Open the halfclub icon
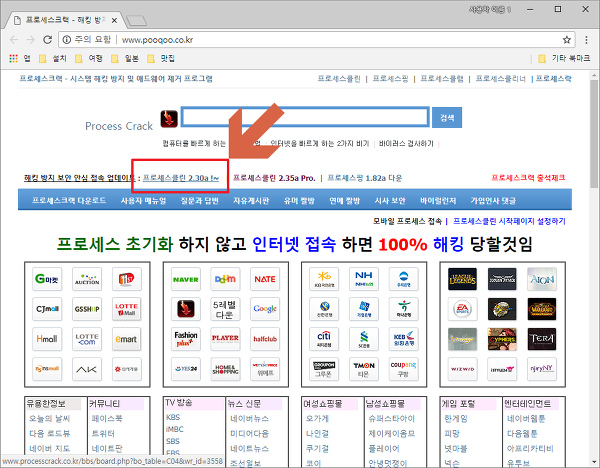The image size is (600, 468). pyautogui.click(x=265, y=339)
